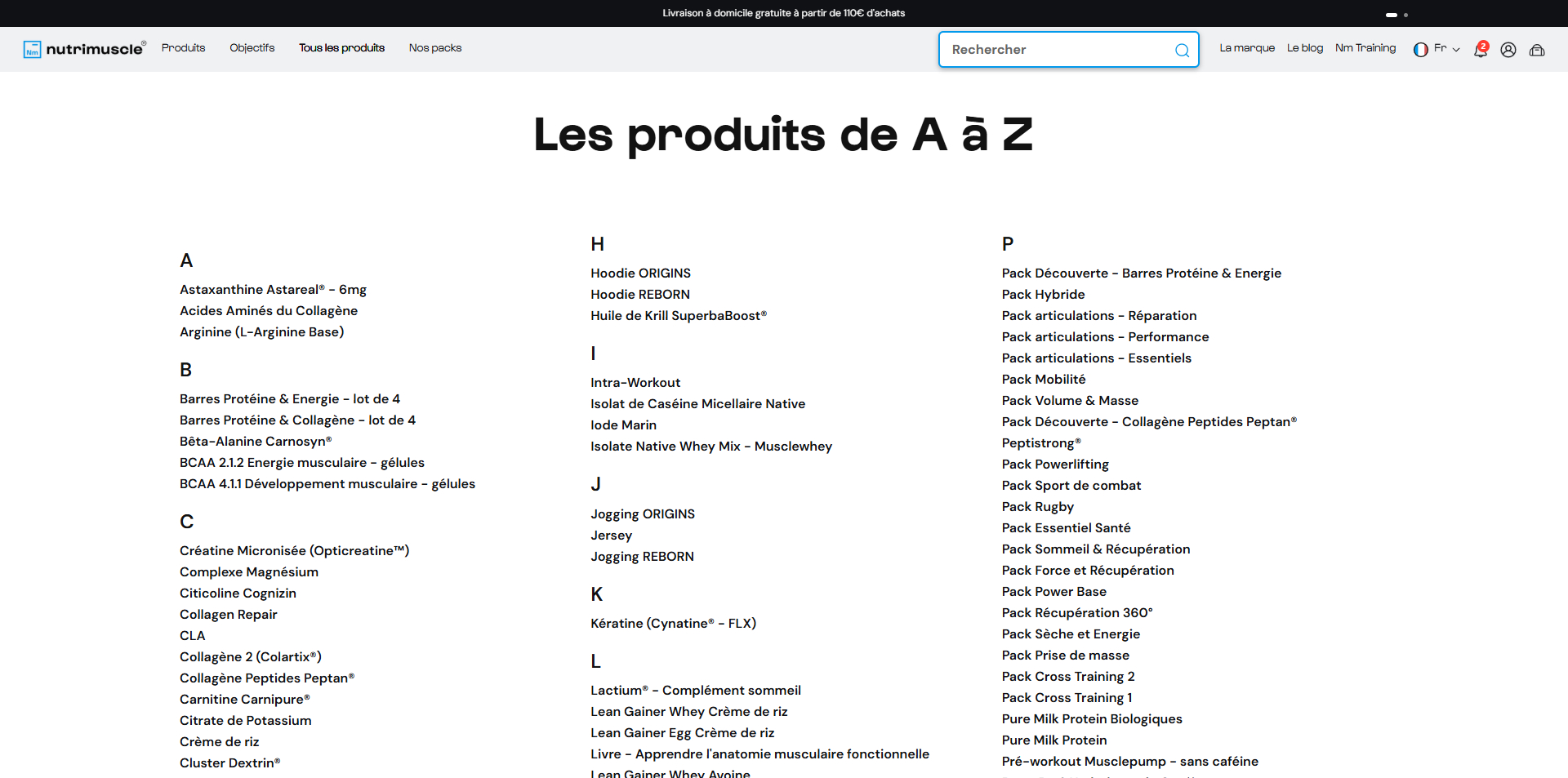Open the shopping cart icon
Screen dimensions: 1568x778
point(1537,50)
